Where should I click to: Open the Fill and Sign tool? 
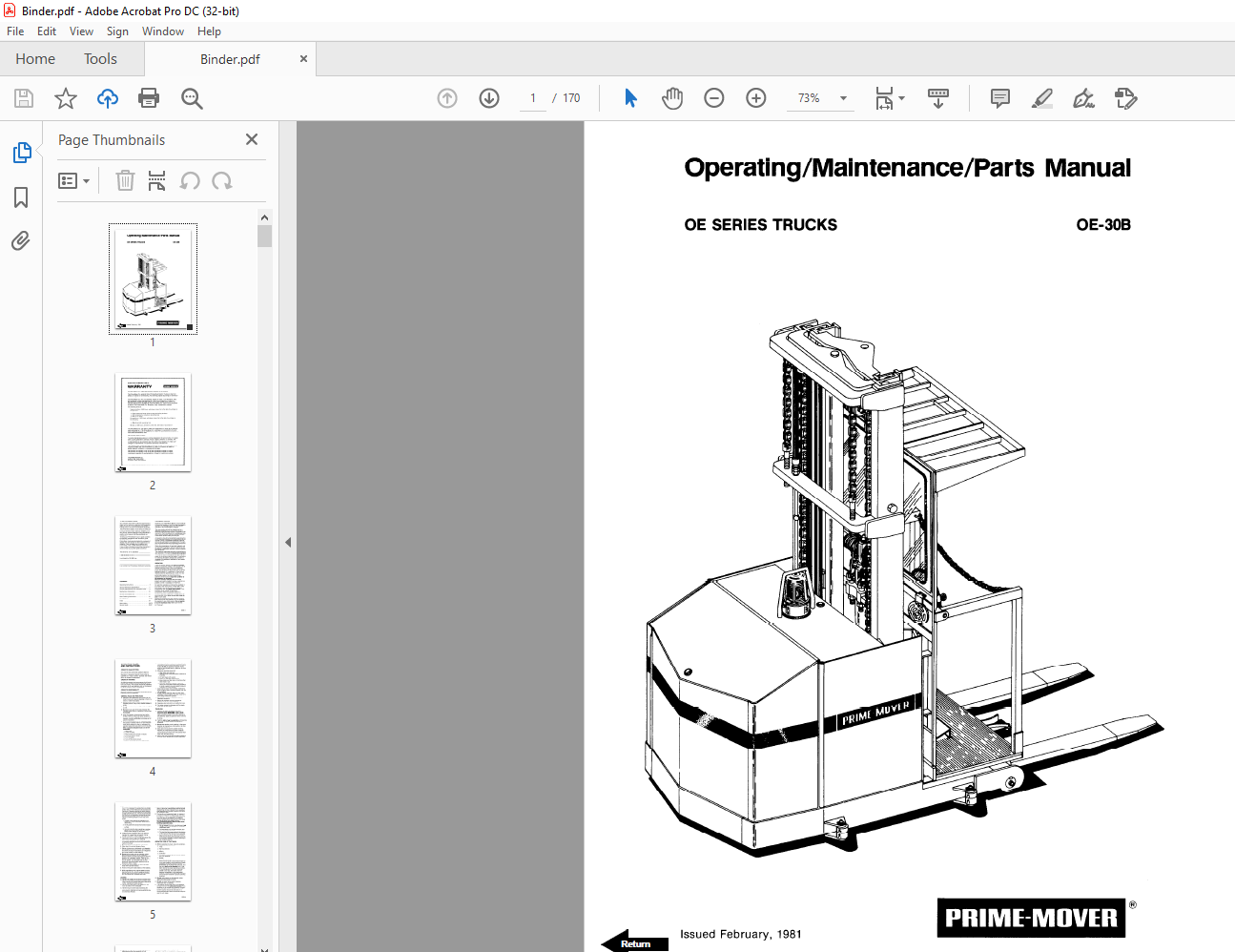[1084, 98]
